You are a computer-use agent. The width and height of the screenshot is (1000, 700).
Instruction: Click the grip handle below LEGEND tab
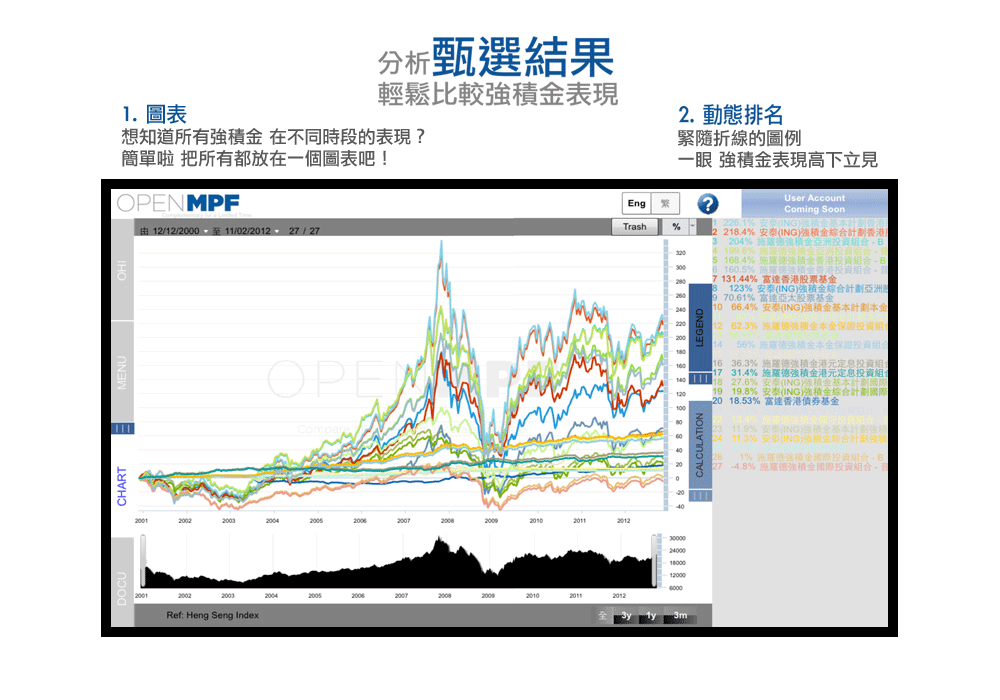pyautogui.click(x=700, y=379)
